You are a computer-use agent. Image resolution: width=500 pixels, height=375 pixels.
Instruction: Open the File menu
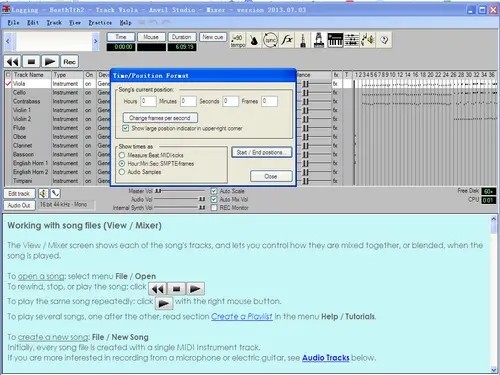click(13, 22)
